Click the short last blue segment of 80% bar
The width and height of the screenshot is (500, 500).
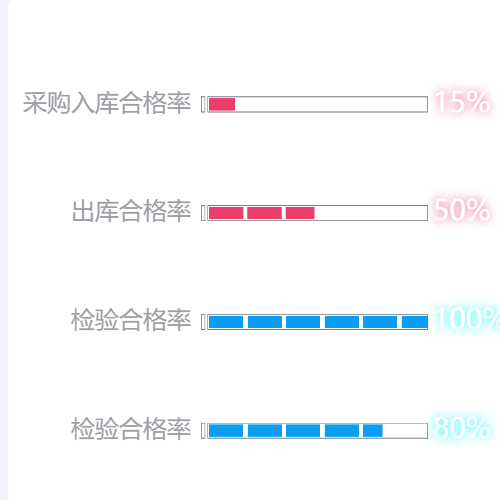coord(373,431)
